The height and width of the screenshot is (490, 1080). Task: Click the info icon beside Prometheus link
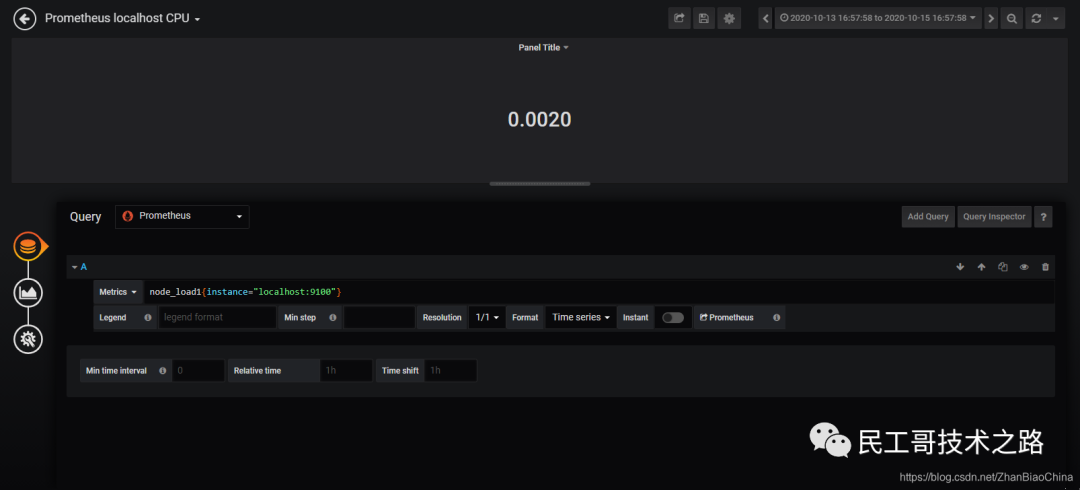coord(776,318)
